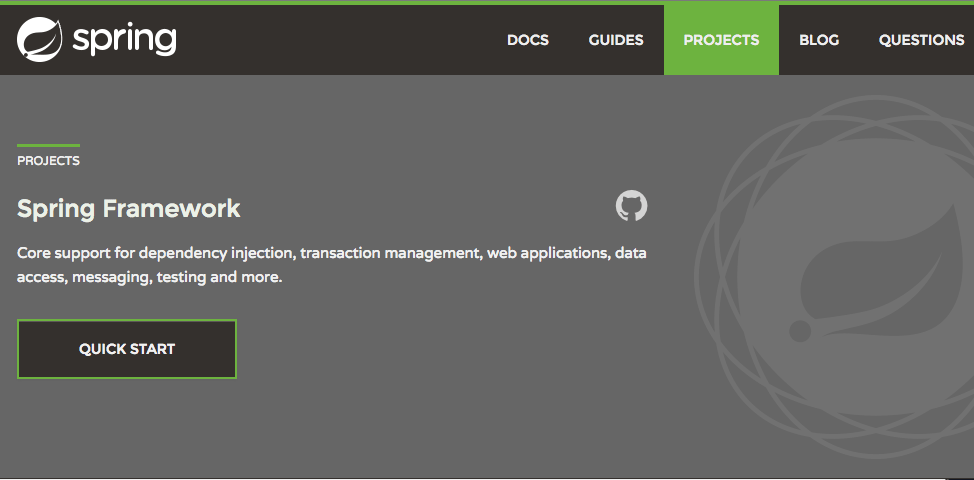Visit the QUESTIONS navigation item
This screenshot has width=974, height=480.
(x=921, y=40)
